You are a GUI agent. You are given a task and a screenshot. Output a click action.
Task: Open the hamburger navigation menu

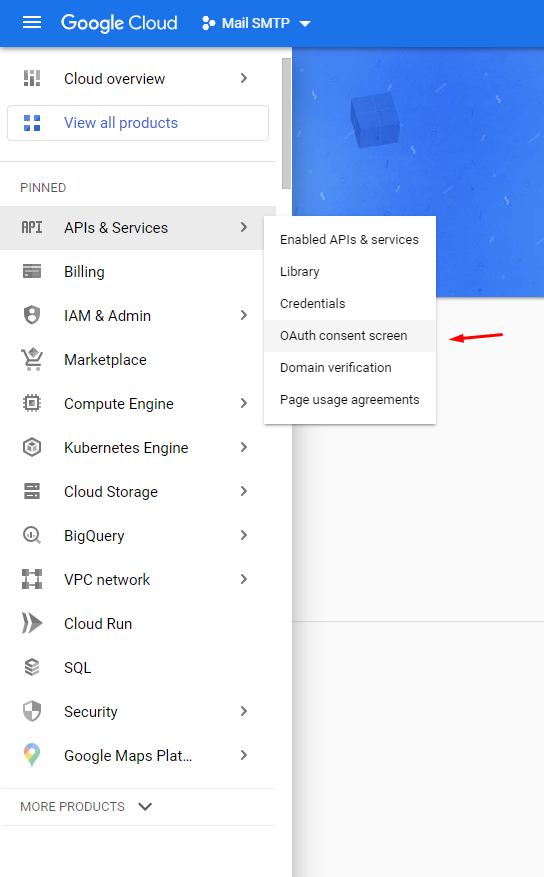32,23
